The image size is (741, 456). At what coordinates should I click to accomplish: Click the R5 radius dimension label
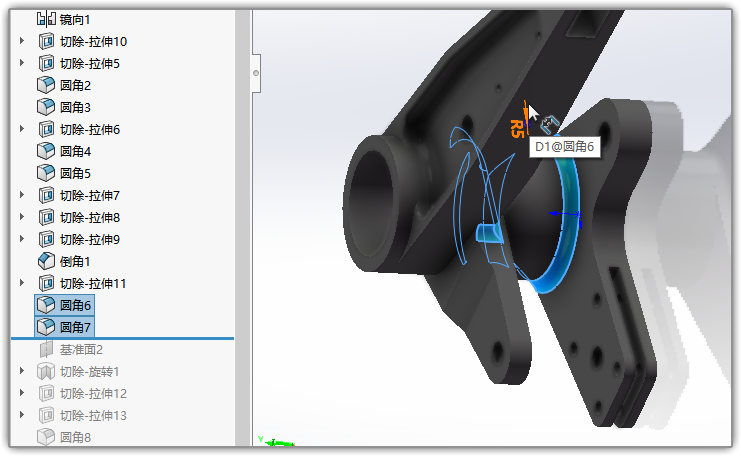point(516,128)
